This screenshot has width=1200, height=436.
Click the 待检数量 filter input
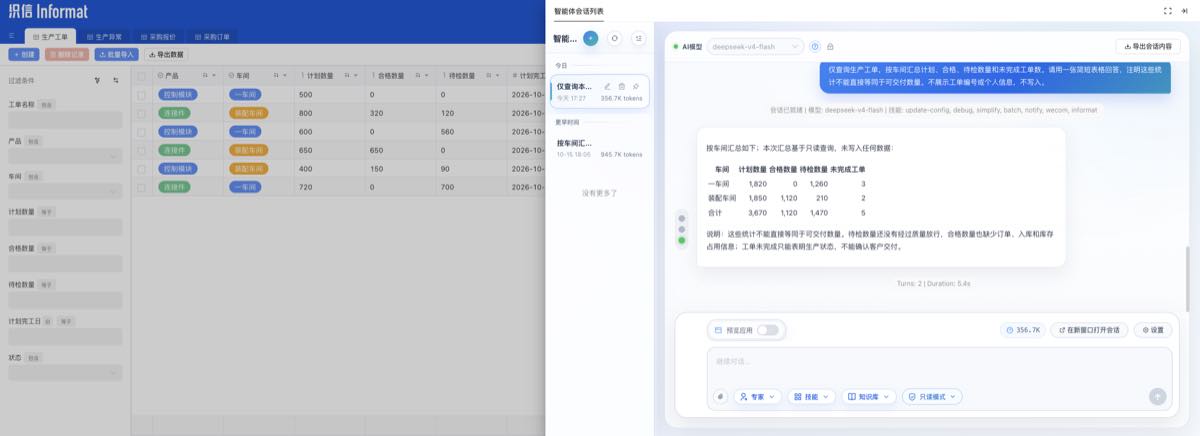pyautogui.click(x=65, y=300)
